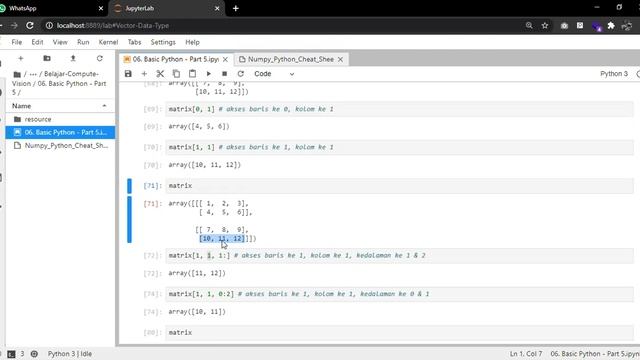
Task: Bookmark this page with the star icon
Action: pos(545,25)
